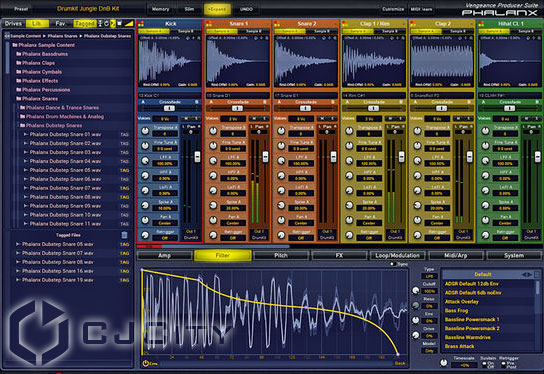Click the UNDO button in top bar
Screen dimensions: 544x374
pos(246,9)
